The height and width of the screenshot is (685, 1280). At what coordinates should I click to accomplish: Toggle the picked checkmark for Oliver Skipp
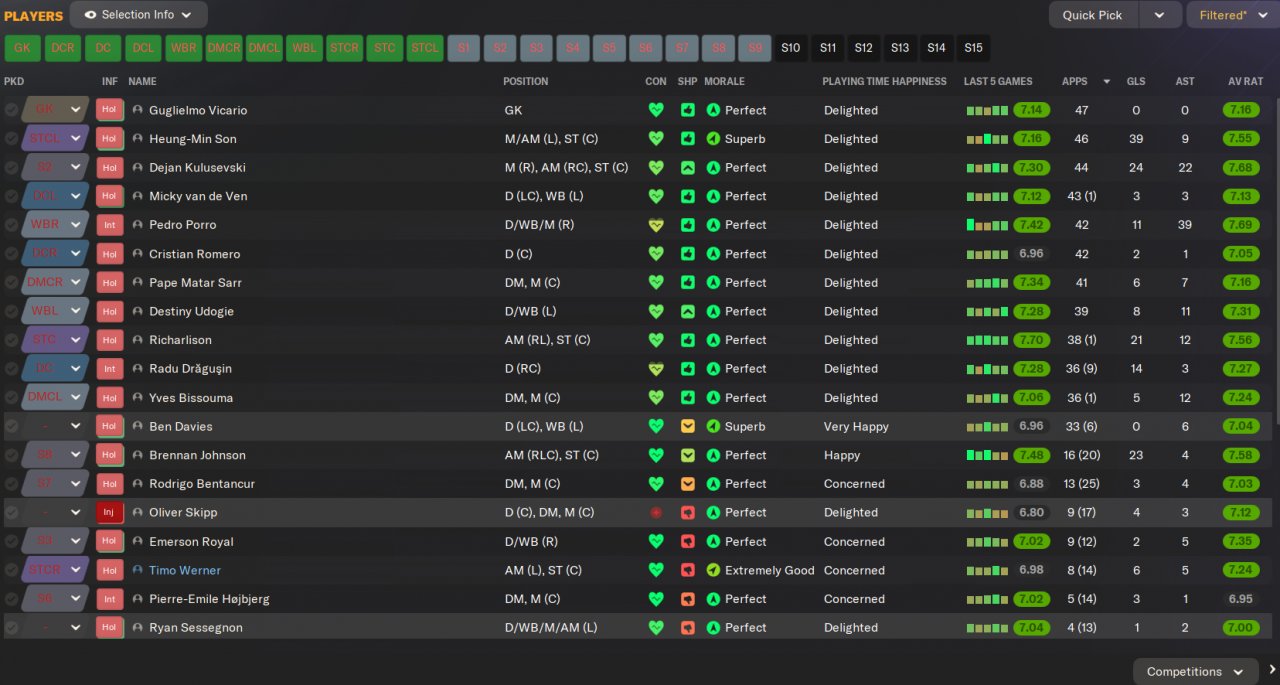point(11,513)
